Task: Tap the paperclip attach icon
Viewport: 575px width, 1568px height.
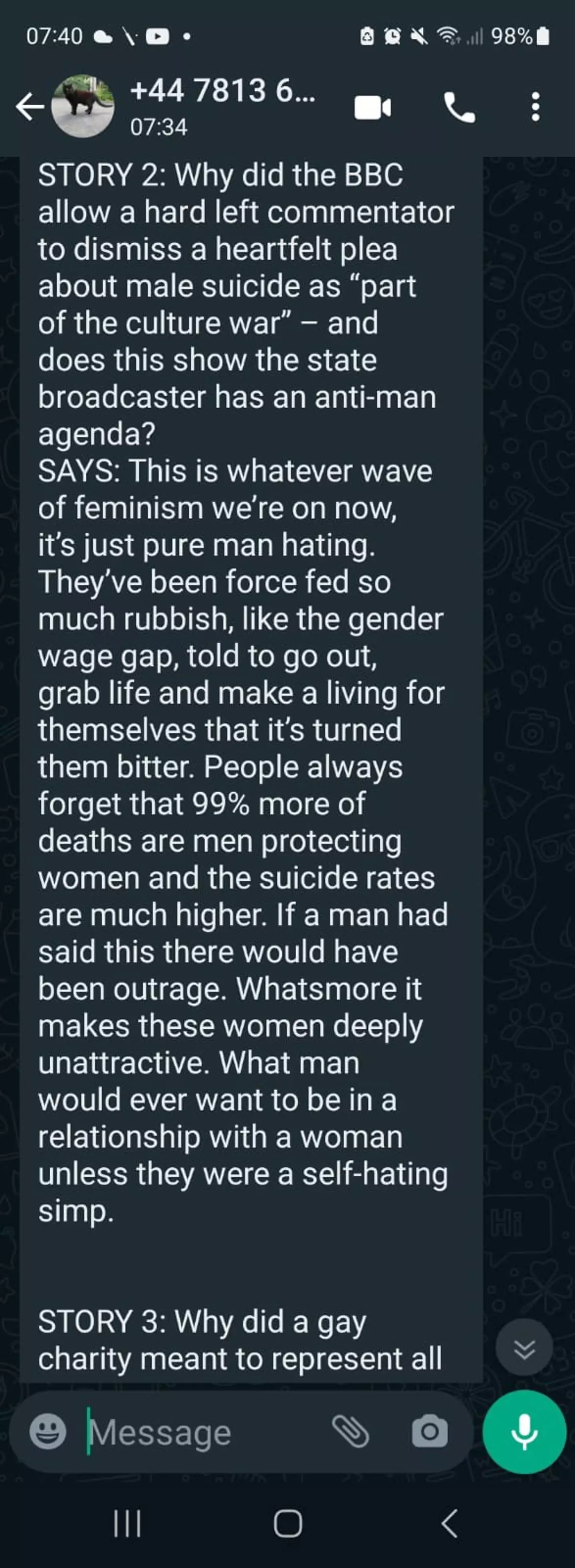Action: (351, 1431)
